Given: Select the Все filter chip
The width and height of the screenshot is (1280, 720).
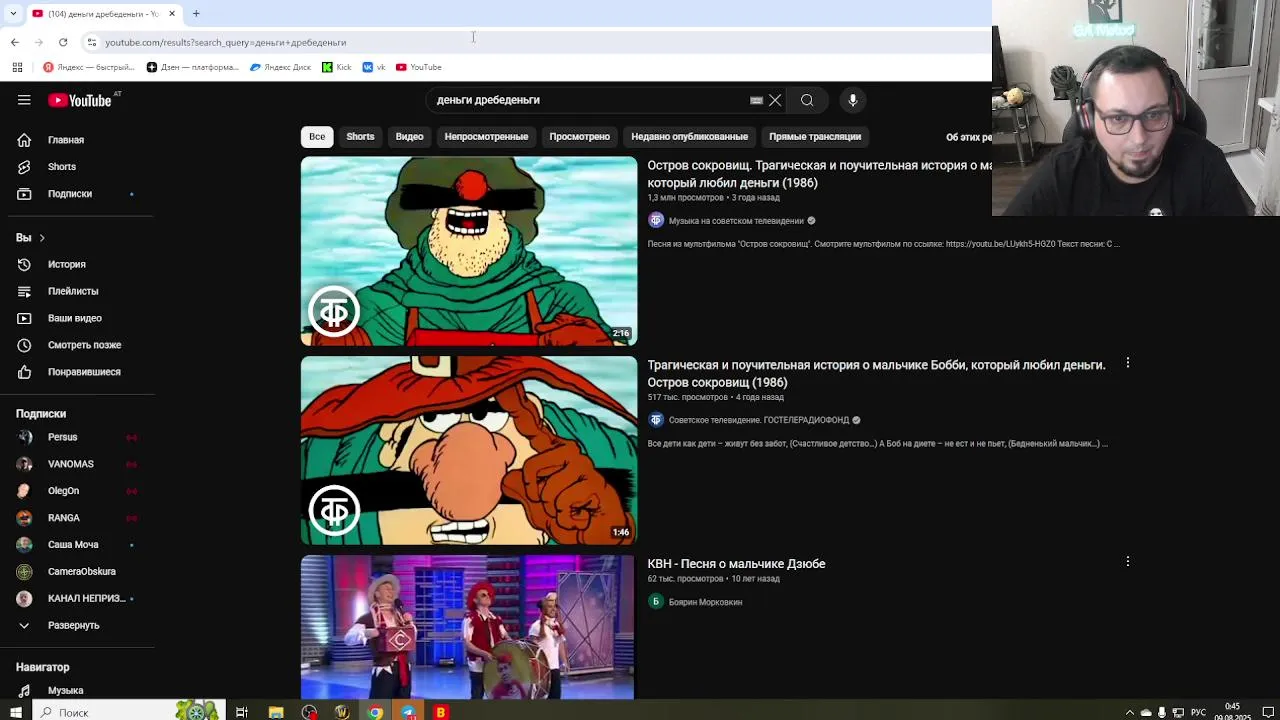Looking at the screenshot, I should coord(317,136).
